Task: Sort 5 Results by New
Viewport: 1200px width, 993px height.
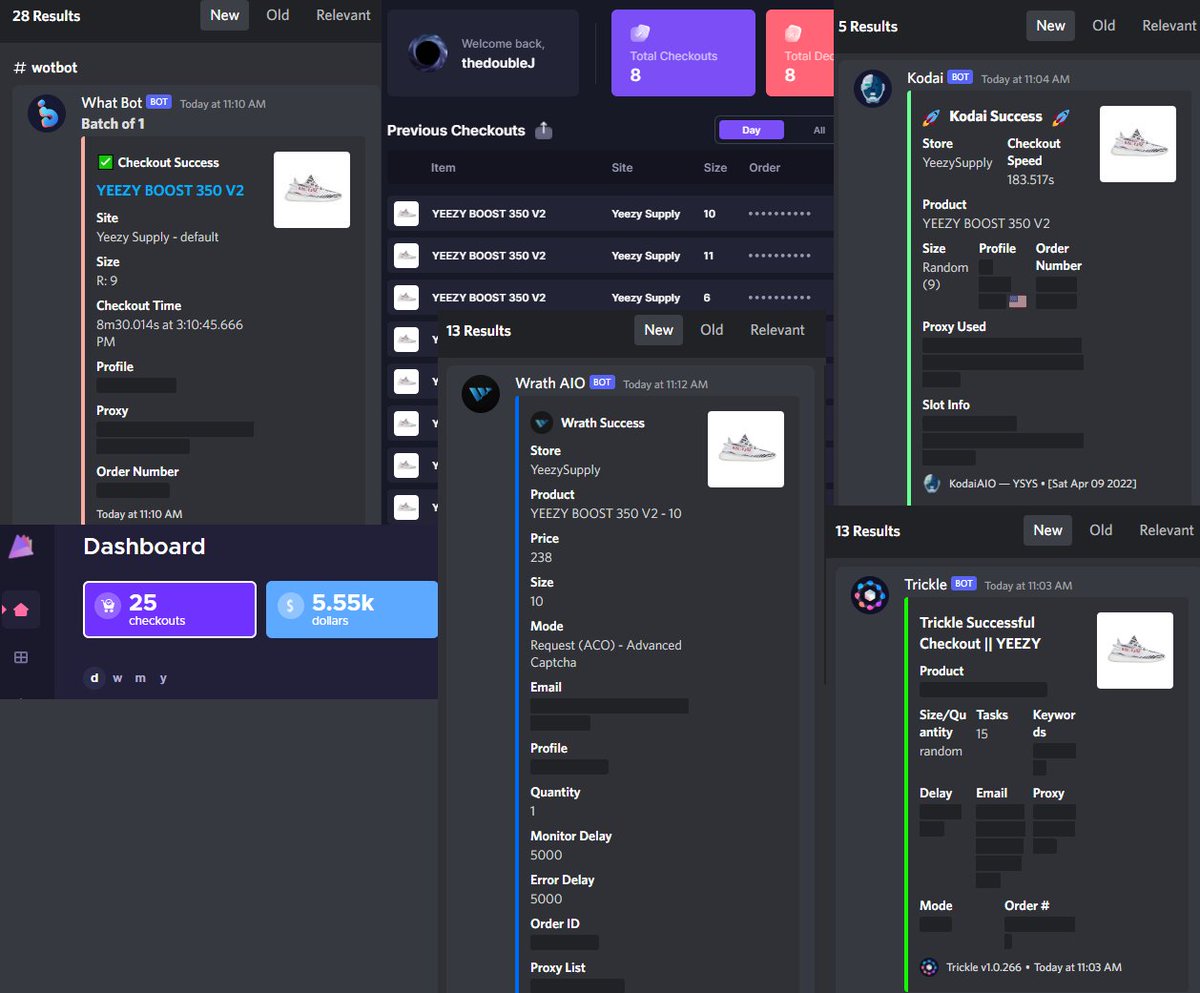Action: point(1051,26)
